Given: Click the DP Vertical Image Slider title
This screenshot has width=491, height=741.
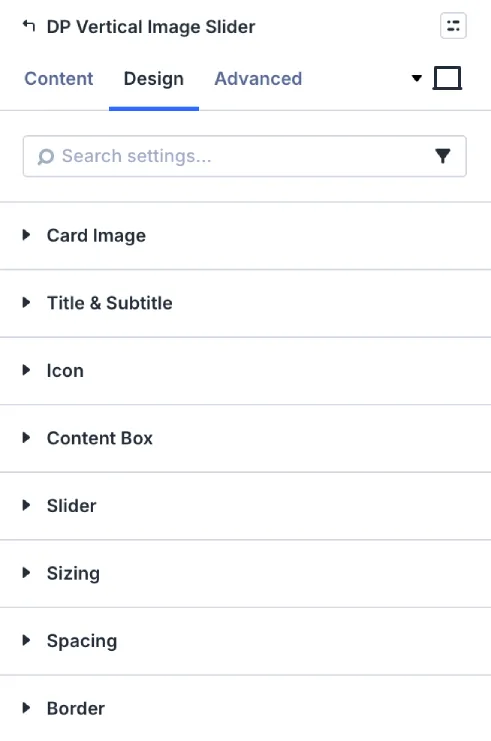Looking at the screenshot, I should pos(151,26).
